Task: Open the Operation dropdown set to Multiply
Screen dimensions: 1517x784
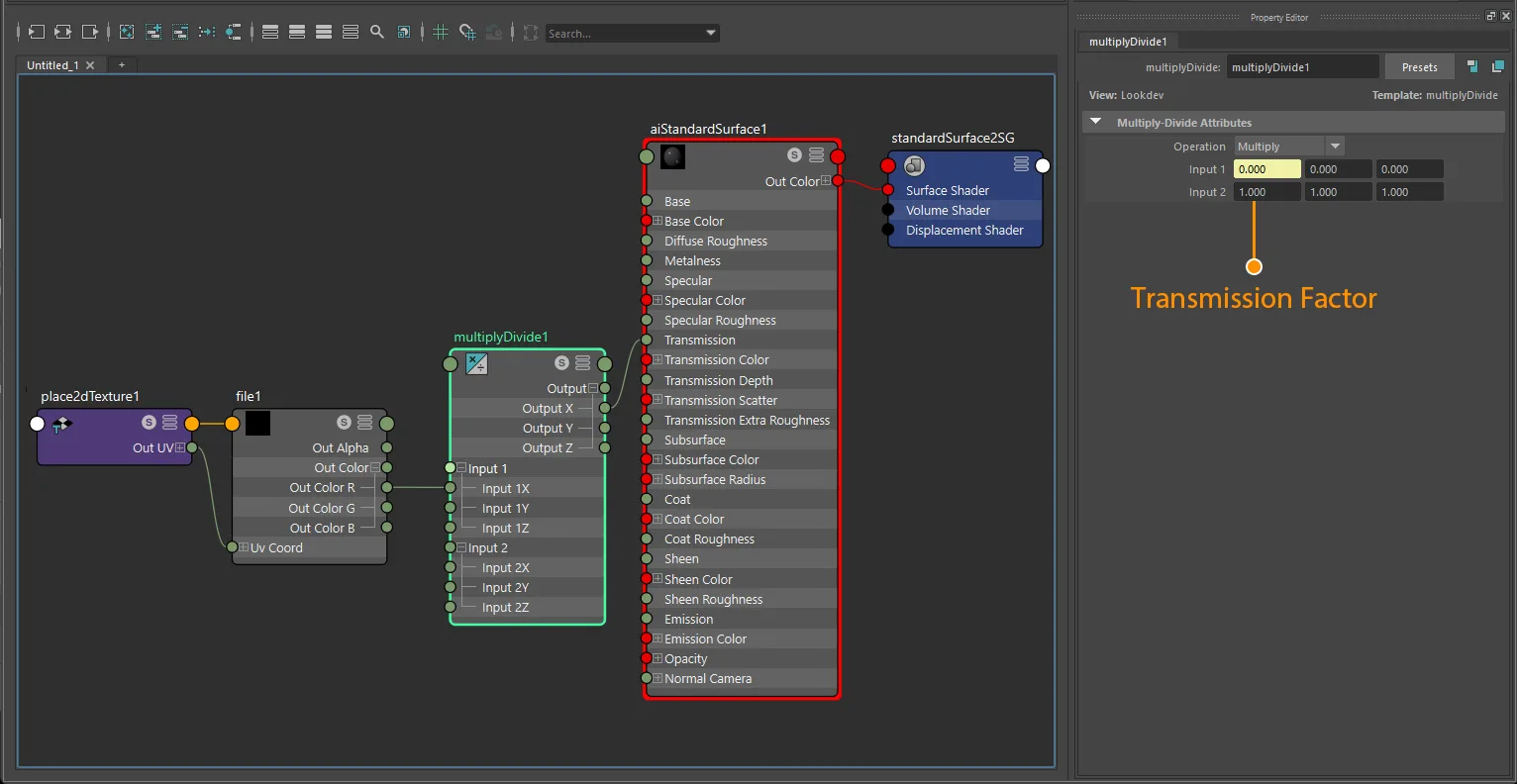Action: [1288, 146]
